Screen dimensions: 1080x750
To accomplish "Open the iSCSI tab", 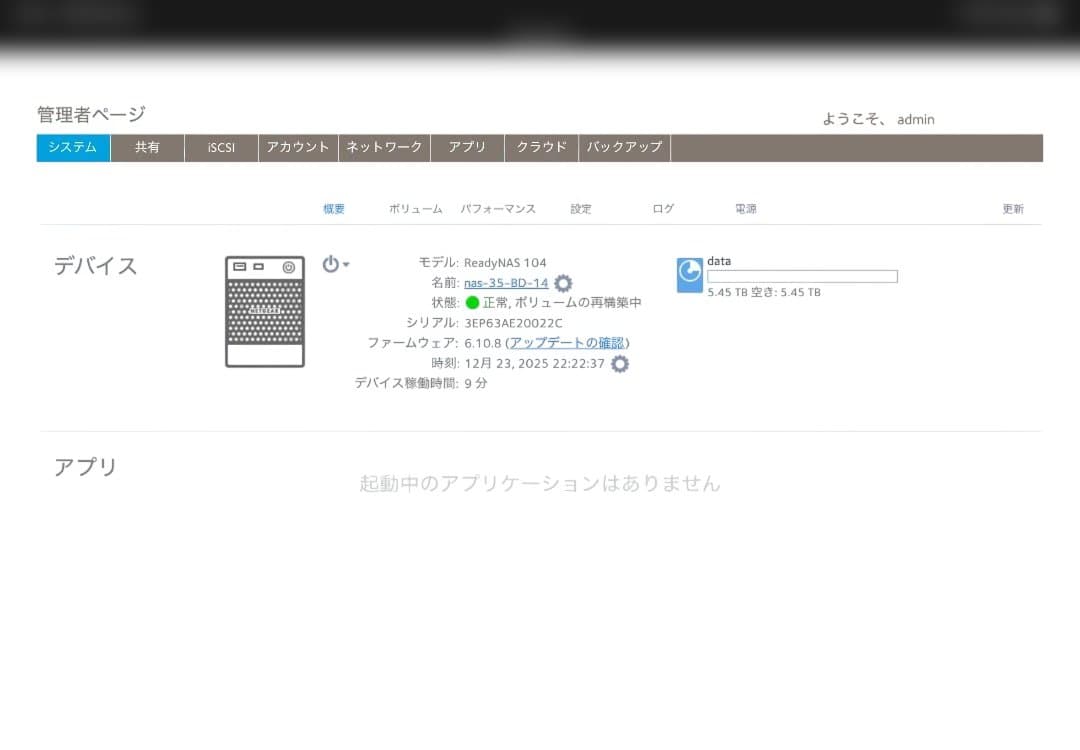I will click(221, 147).
